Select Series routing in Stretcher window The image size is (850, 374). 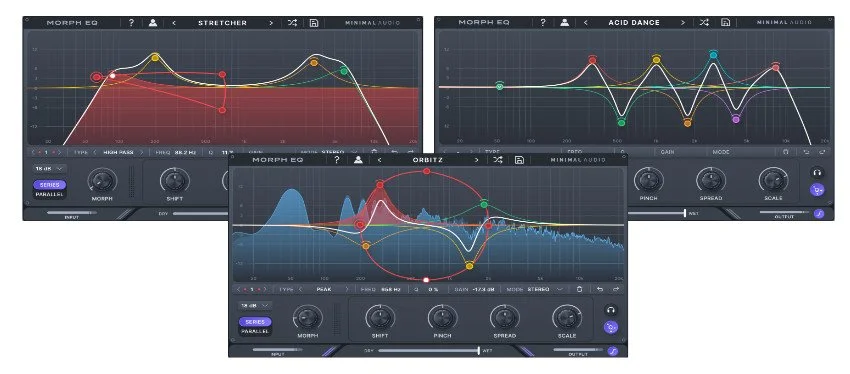[x=50, y=185]
